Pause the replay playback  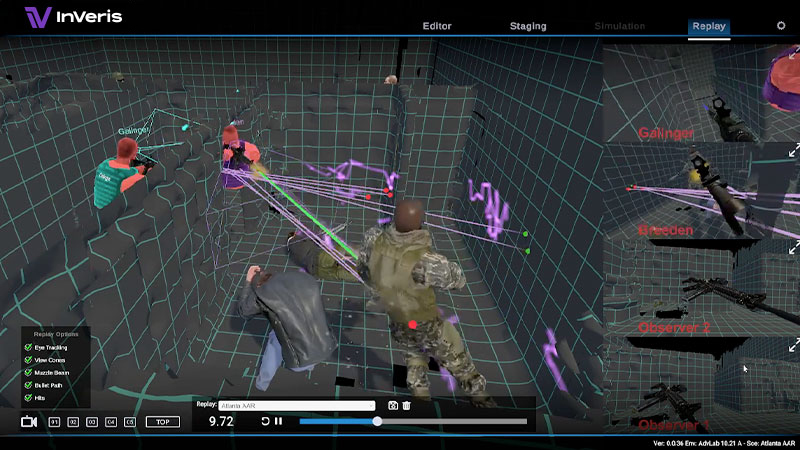pyautogui.click(x=278, y=422)
